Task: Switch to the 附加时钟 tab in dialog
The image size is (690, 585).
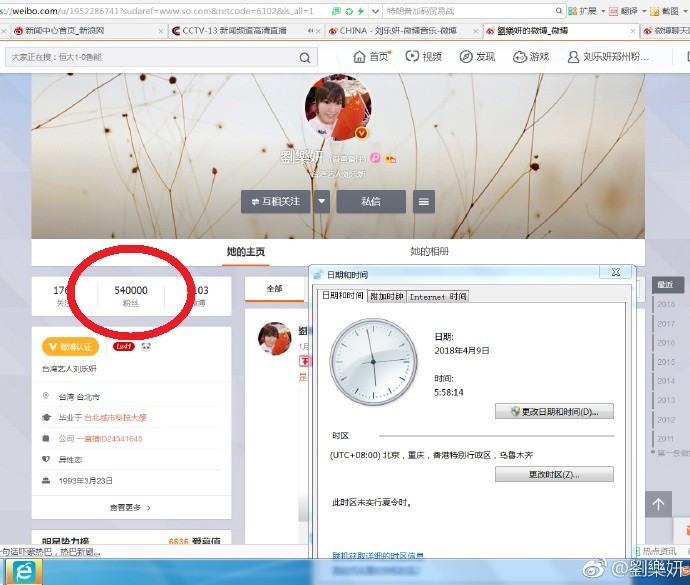Action: [x=386, y=296]
